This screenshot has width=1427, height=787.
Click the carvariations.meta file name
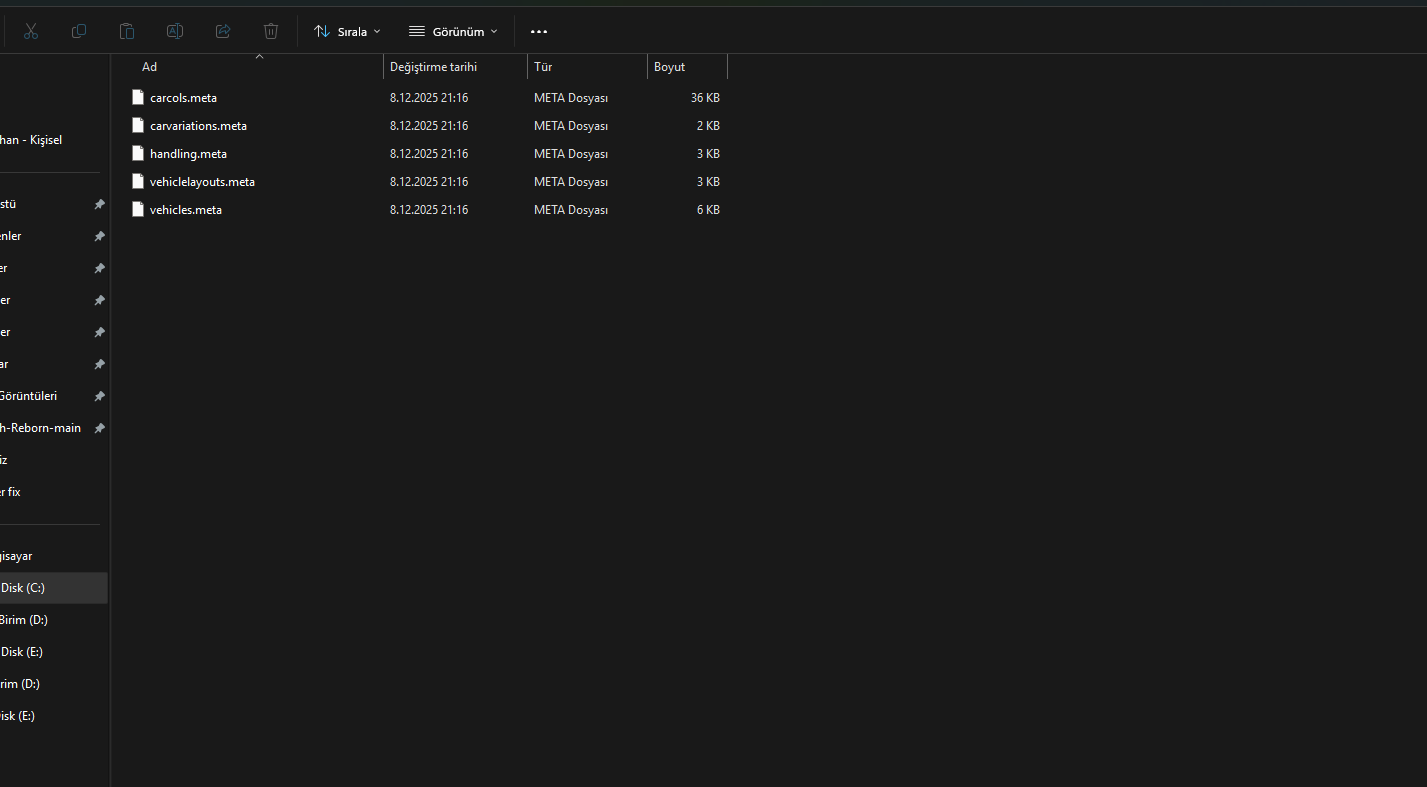coord(198,126)
